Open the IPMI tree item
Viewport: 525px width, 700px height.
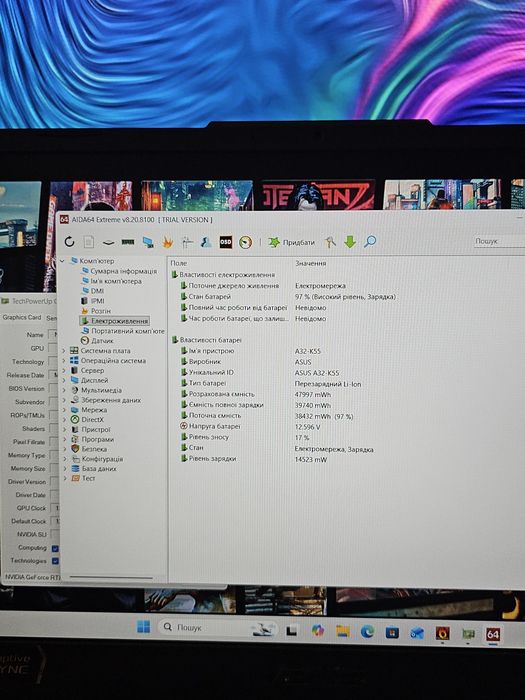coord(97,301)
